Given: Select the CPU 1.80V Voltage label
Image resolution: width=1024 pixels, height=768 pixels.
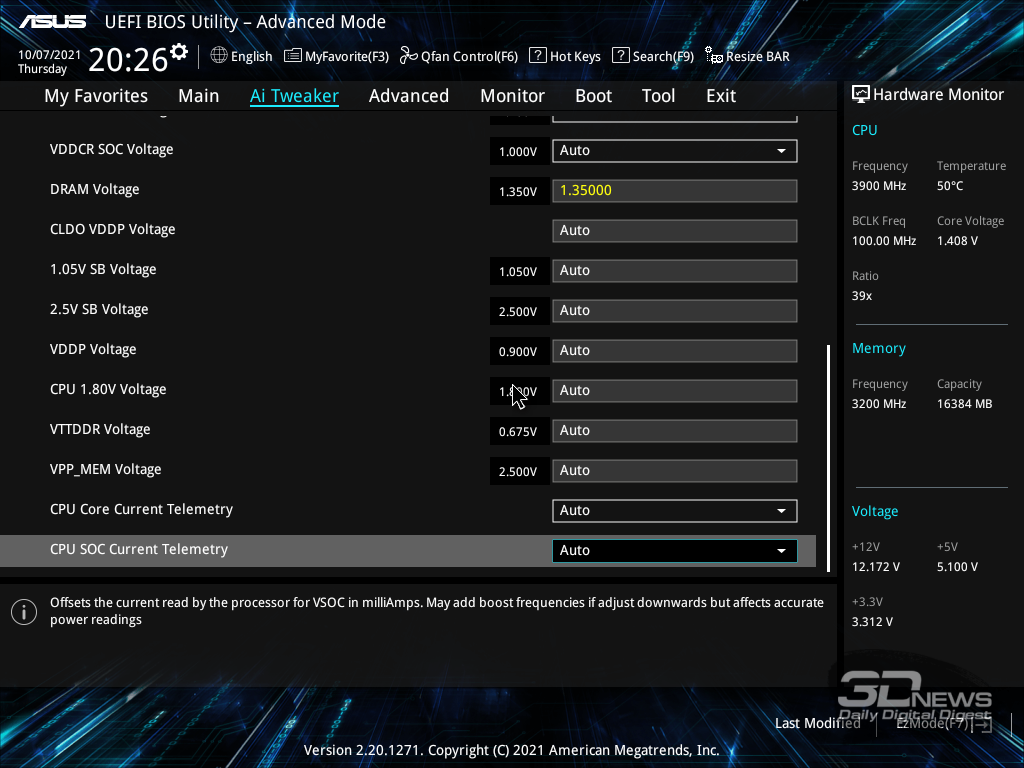Looking at the screenshot, I should click(108, 389).
